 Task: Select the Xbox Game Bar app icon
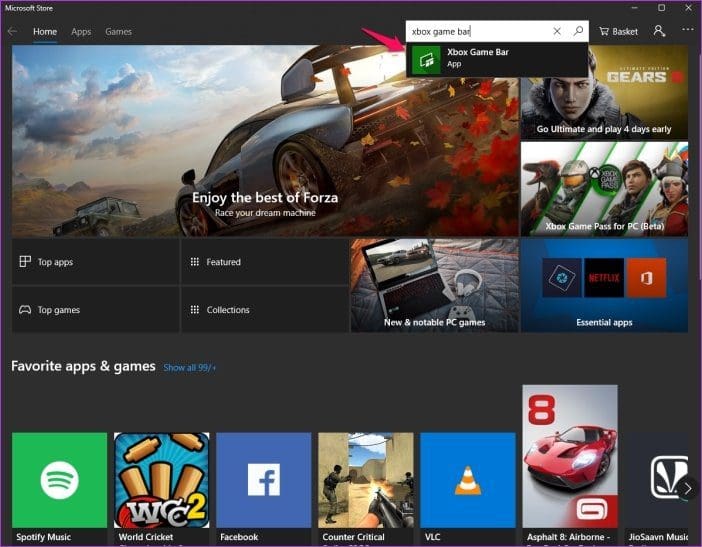[426, 60]
